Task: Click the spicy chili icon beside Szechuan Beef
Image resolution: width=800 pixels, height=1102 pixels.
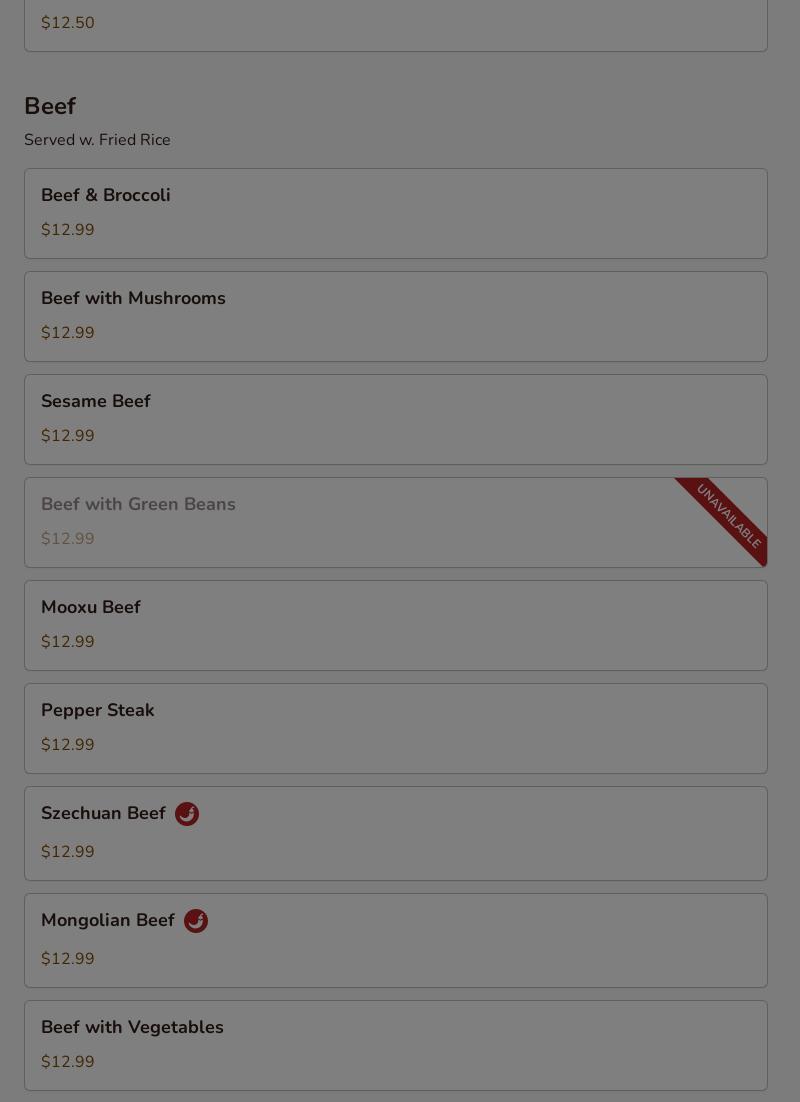Action: pos(187,814)
